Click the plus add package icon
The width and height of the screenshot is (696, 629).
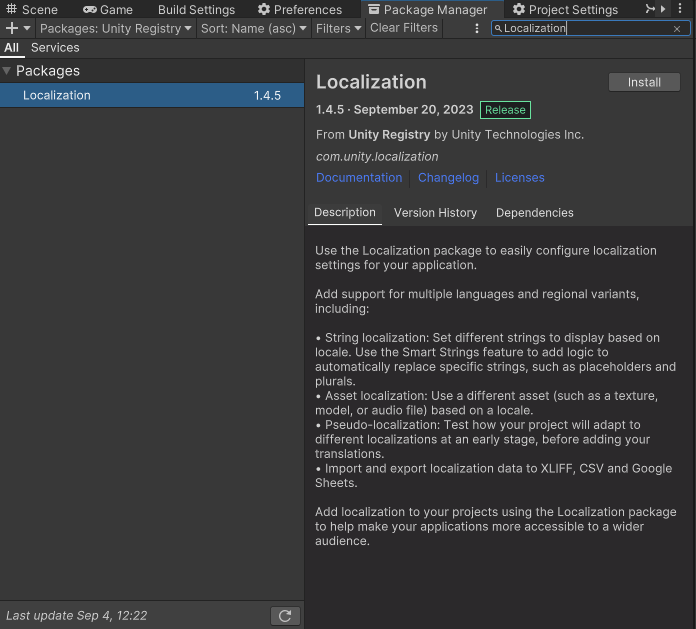point(12,28)
